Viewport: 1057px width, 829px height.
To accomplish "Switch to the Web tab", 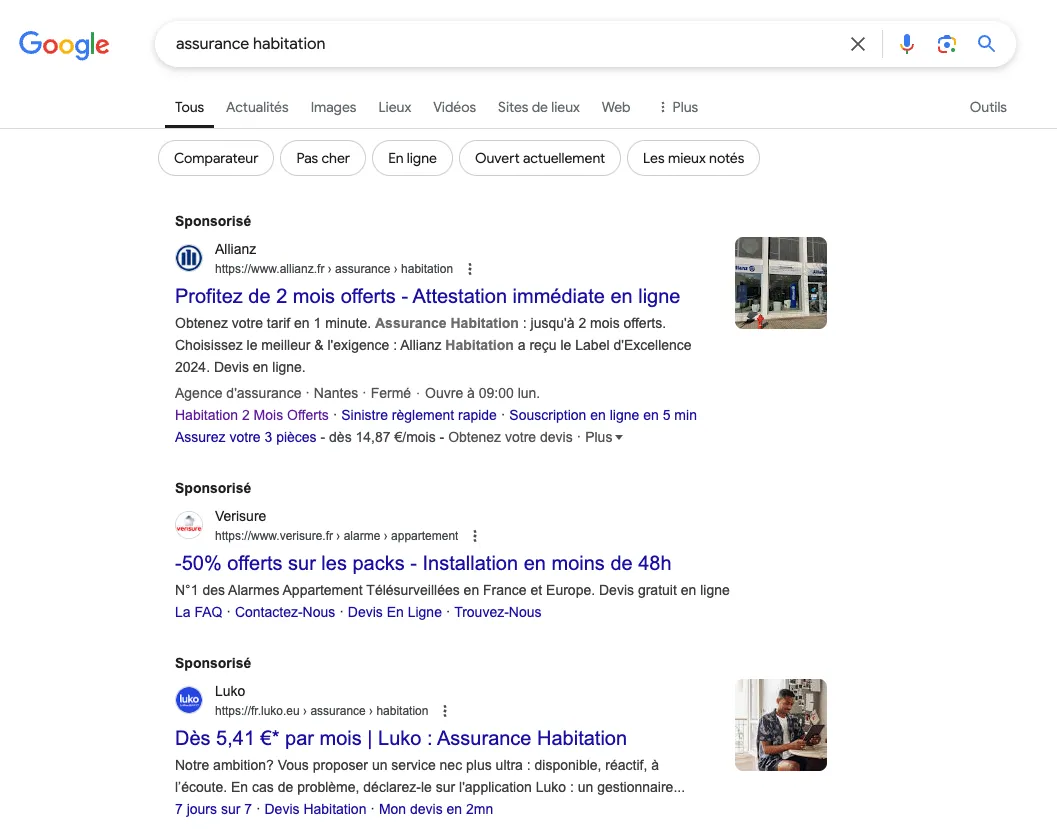I will pyautogui.click(x=615, y=107).
